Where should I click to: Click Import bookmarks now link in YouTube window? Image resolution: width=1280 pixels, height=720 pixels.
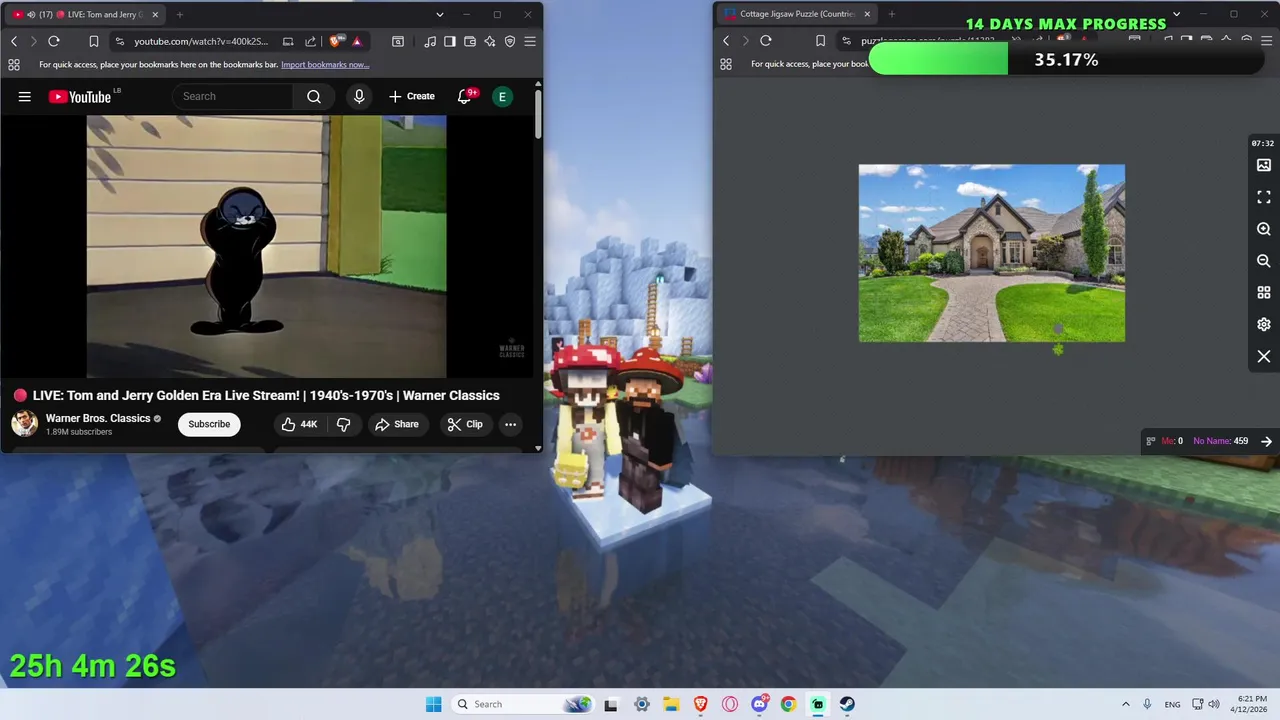[x=325, y=64]
